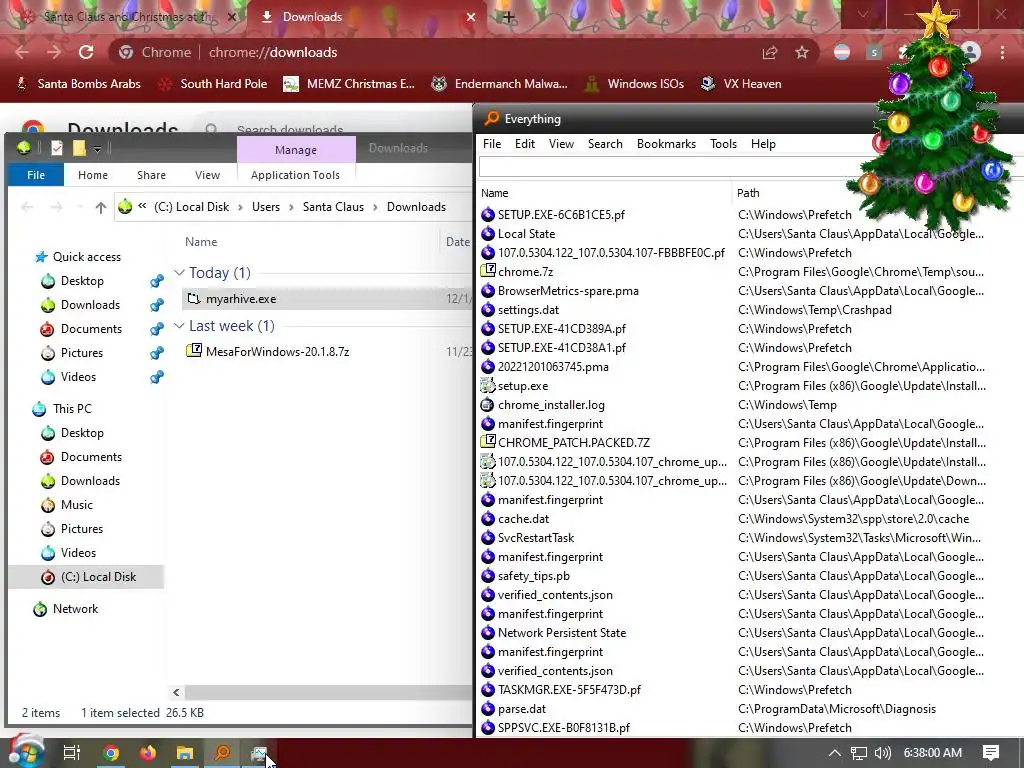Open the volume control in system tray

click(x=882, y=753)
